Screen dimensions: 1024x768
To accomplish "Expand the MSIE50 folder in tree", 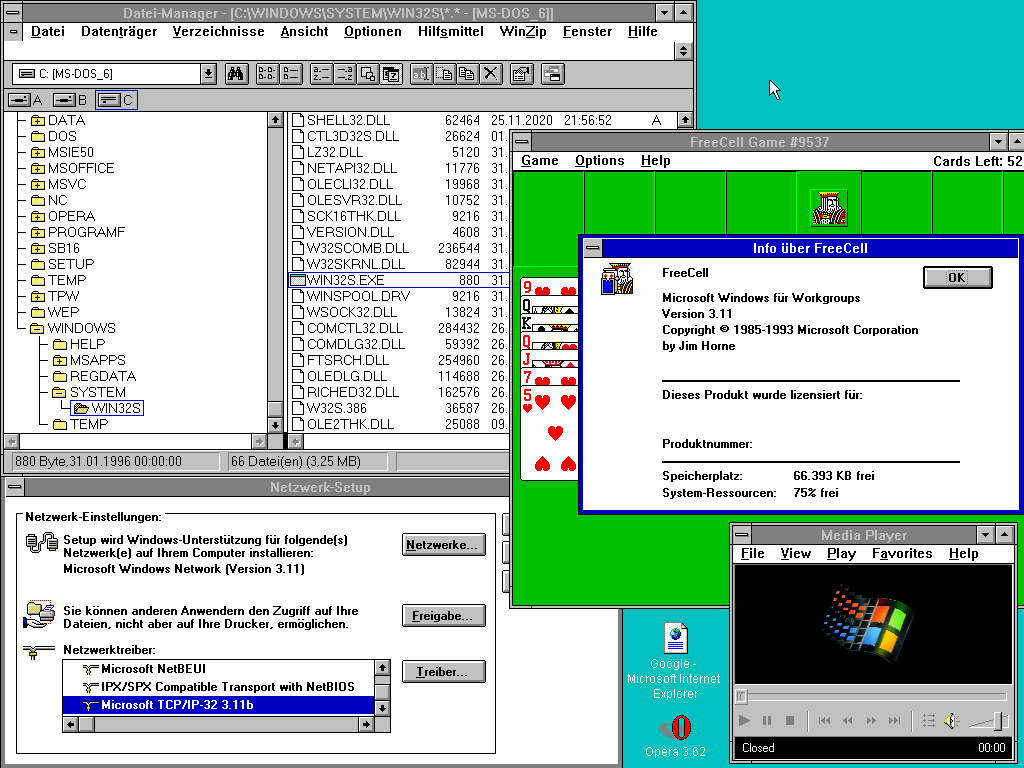I will tap(38, 153).
